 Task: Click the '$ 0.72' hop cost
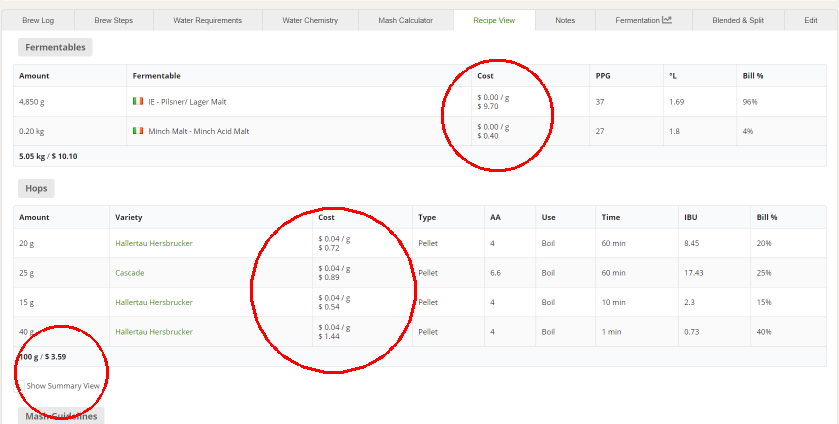pos(329,248)
